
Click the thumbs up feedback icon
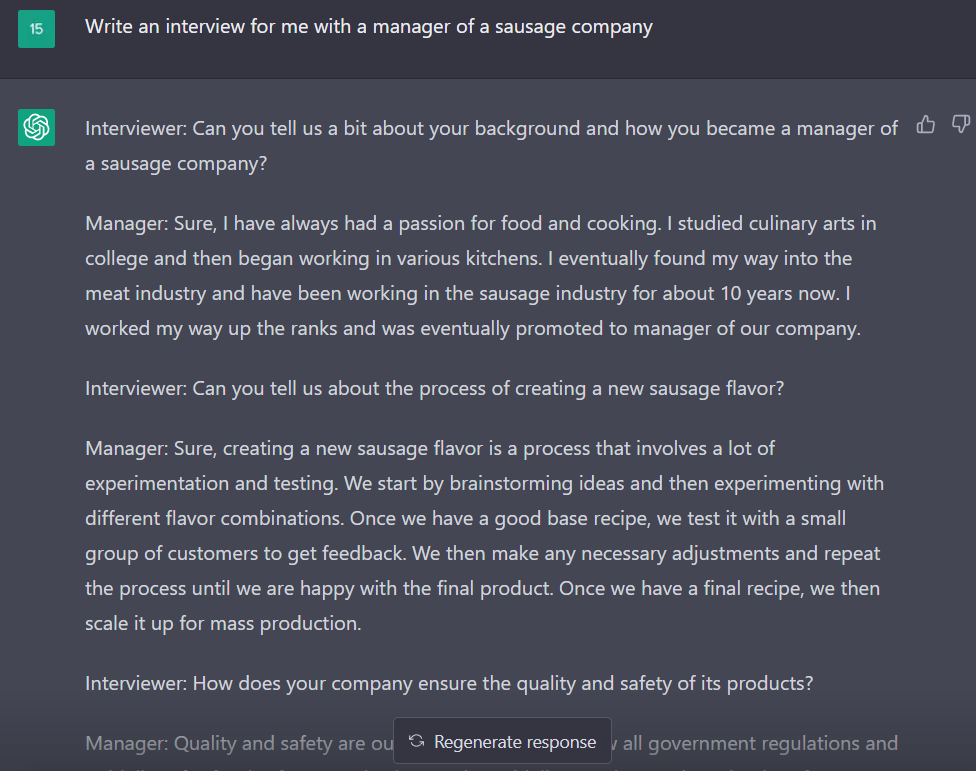click(926, 125)
